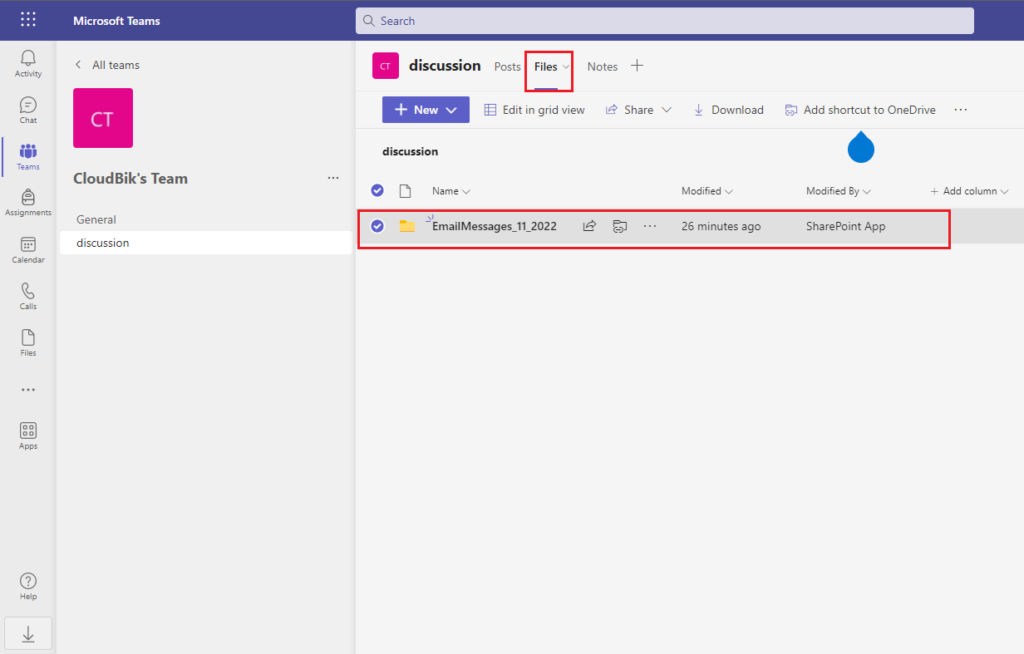Click Add shortcut to OneDrive
The image size is (1024, 654).
click(859, 110)
